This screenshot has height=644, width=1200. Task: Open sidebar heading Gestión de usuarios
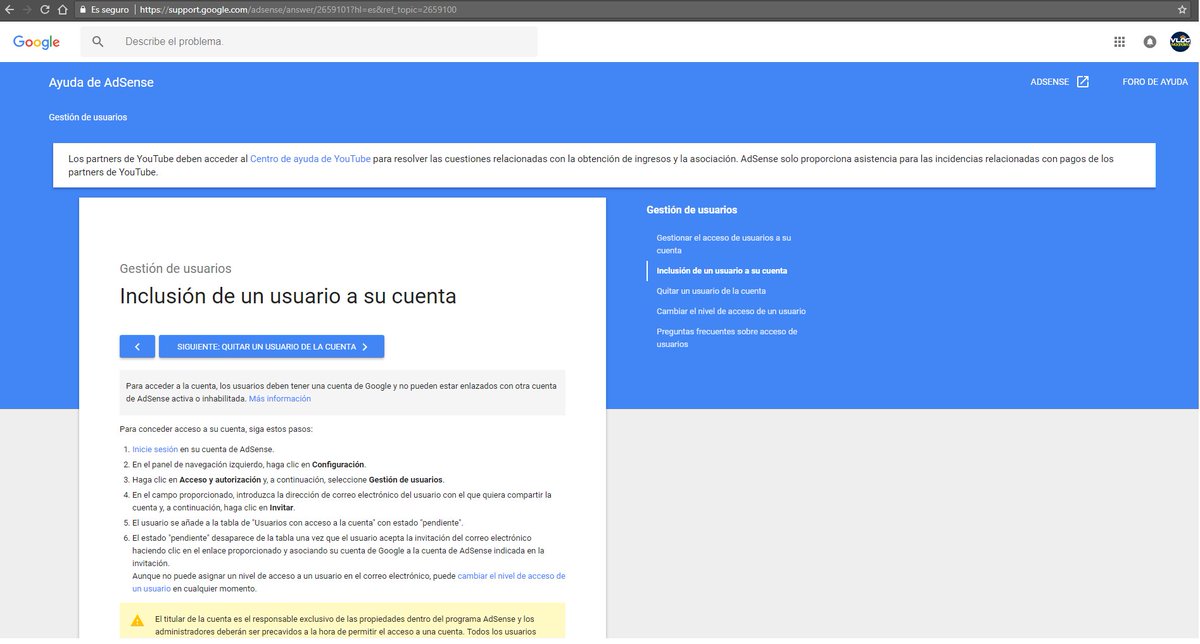[x=692, y=210]
